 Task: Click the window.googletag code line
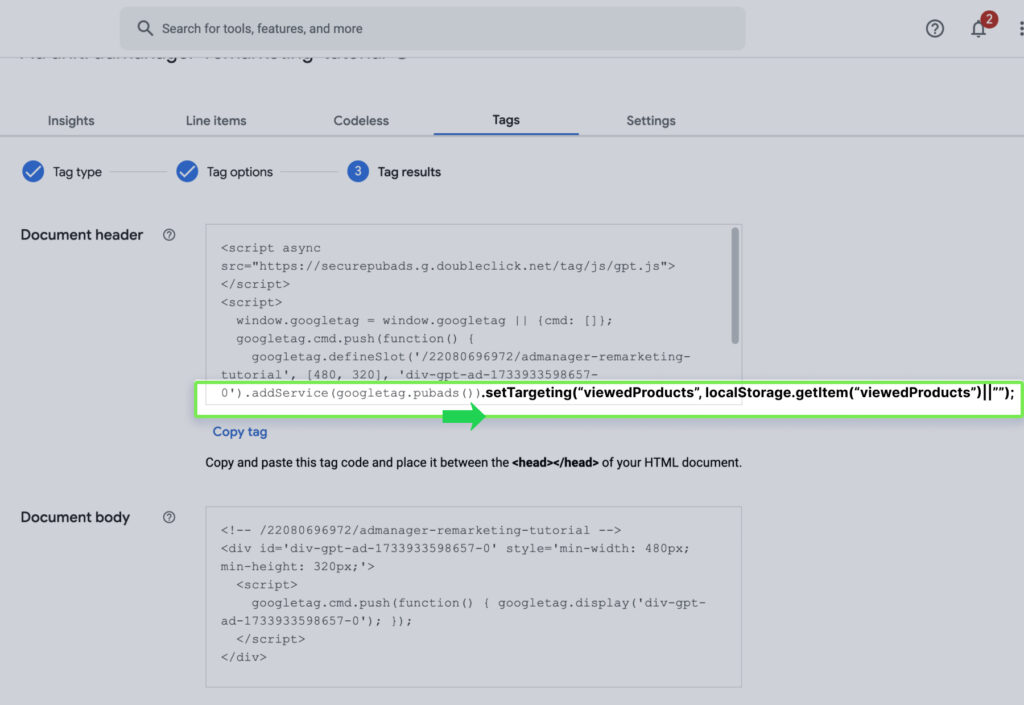click(x=424, y=321)
